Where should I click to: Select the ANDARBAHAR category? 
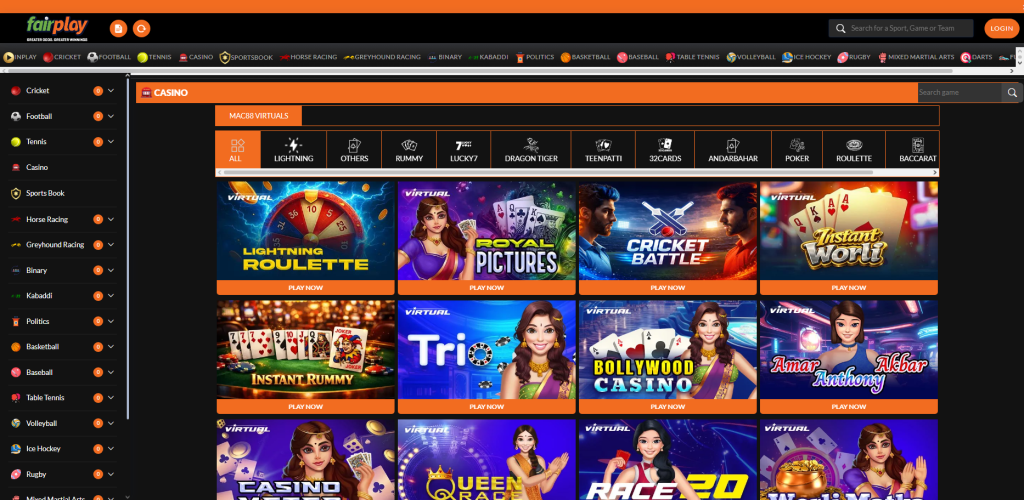click(733, 150)
